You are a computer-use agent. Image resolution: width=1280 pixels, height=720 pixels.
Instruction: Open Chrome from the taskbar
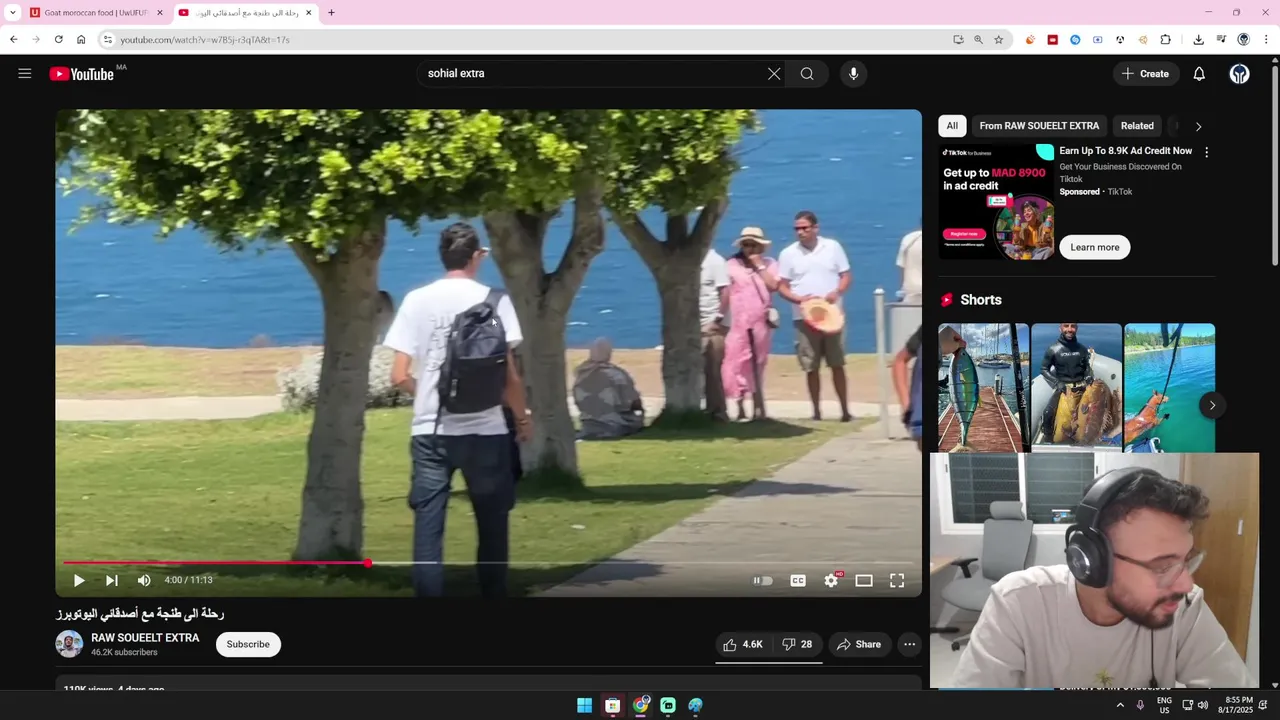coord(640,705)
